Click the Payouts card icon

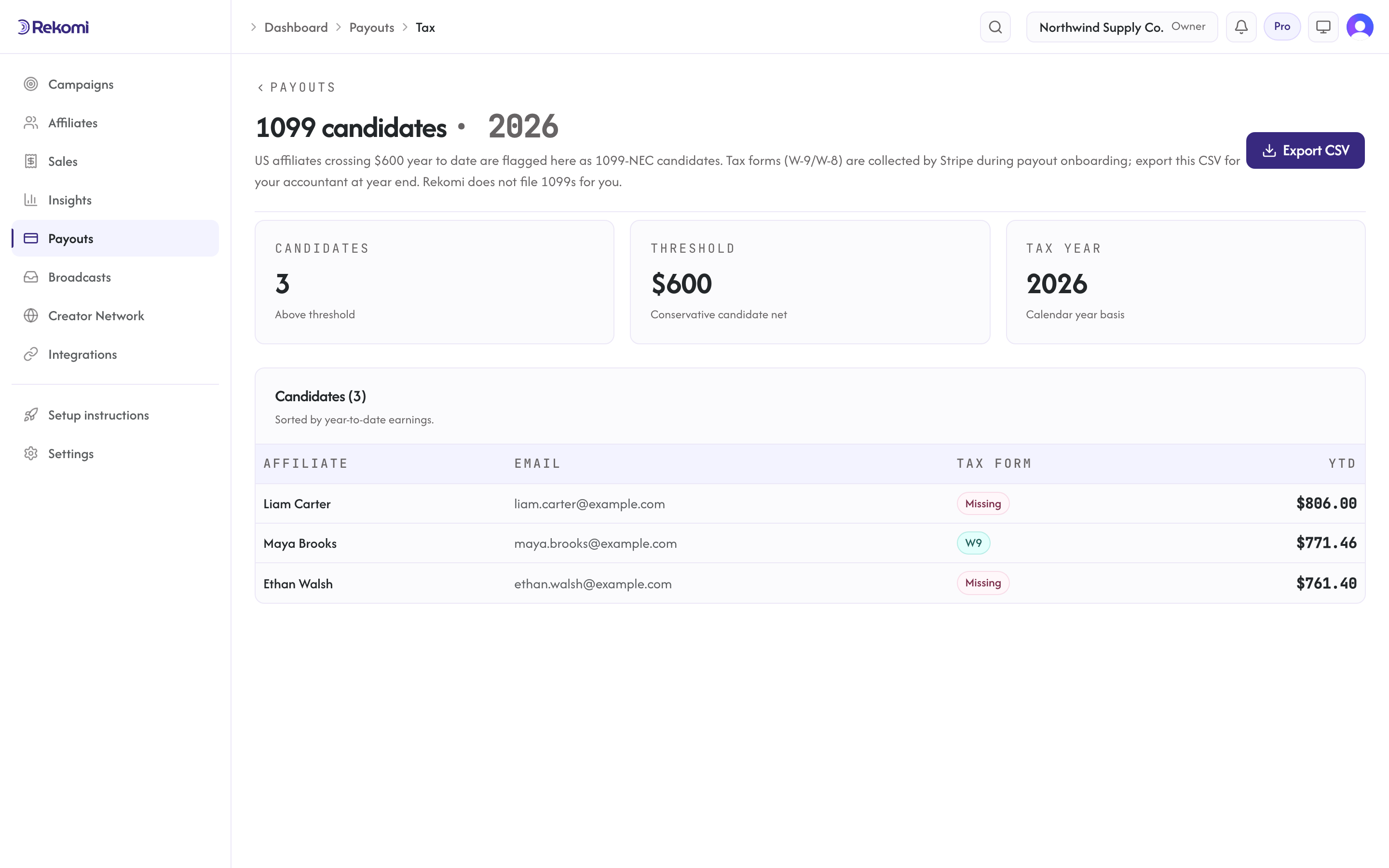tap(31, 238)
